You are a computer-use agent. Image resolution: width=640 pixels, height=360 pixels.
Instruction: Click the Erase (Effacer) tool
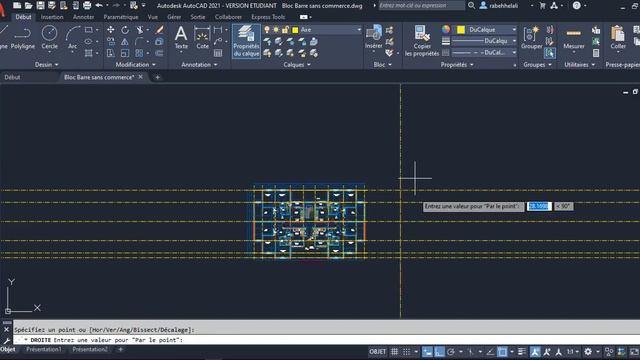(x=160, y=30)
